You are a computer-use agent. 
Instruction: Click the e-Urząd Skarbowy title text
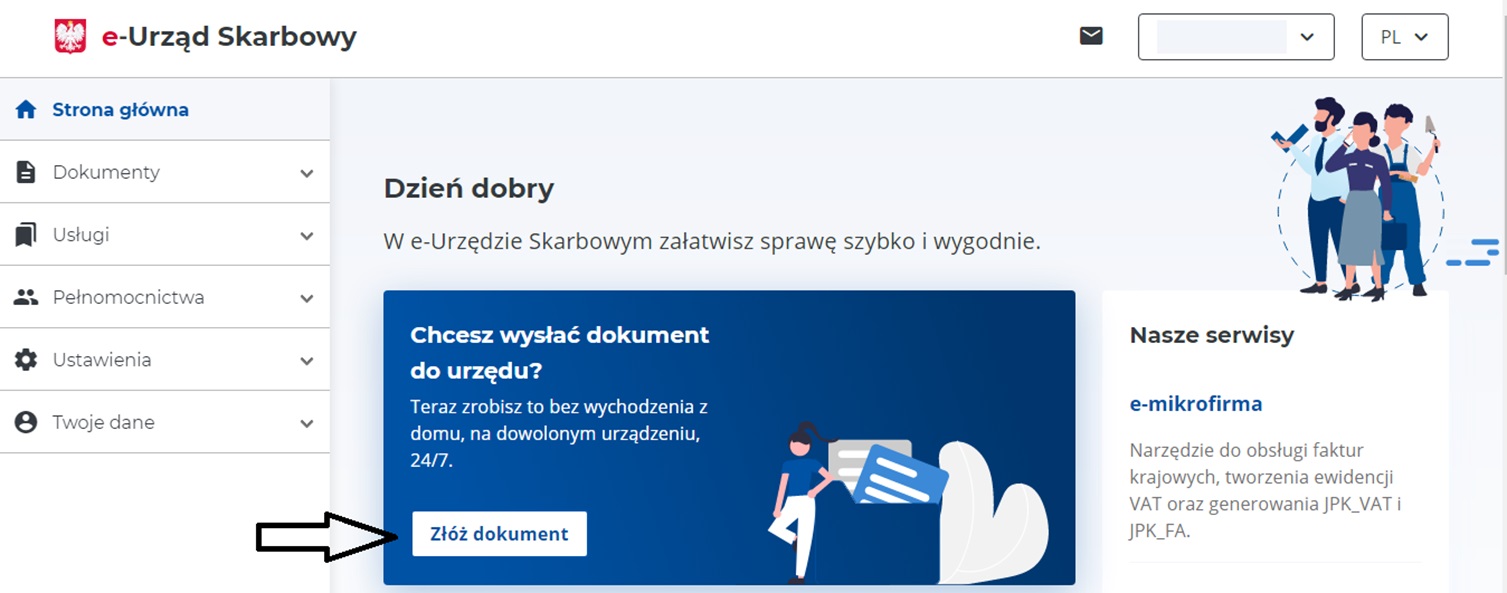(229, 37)
